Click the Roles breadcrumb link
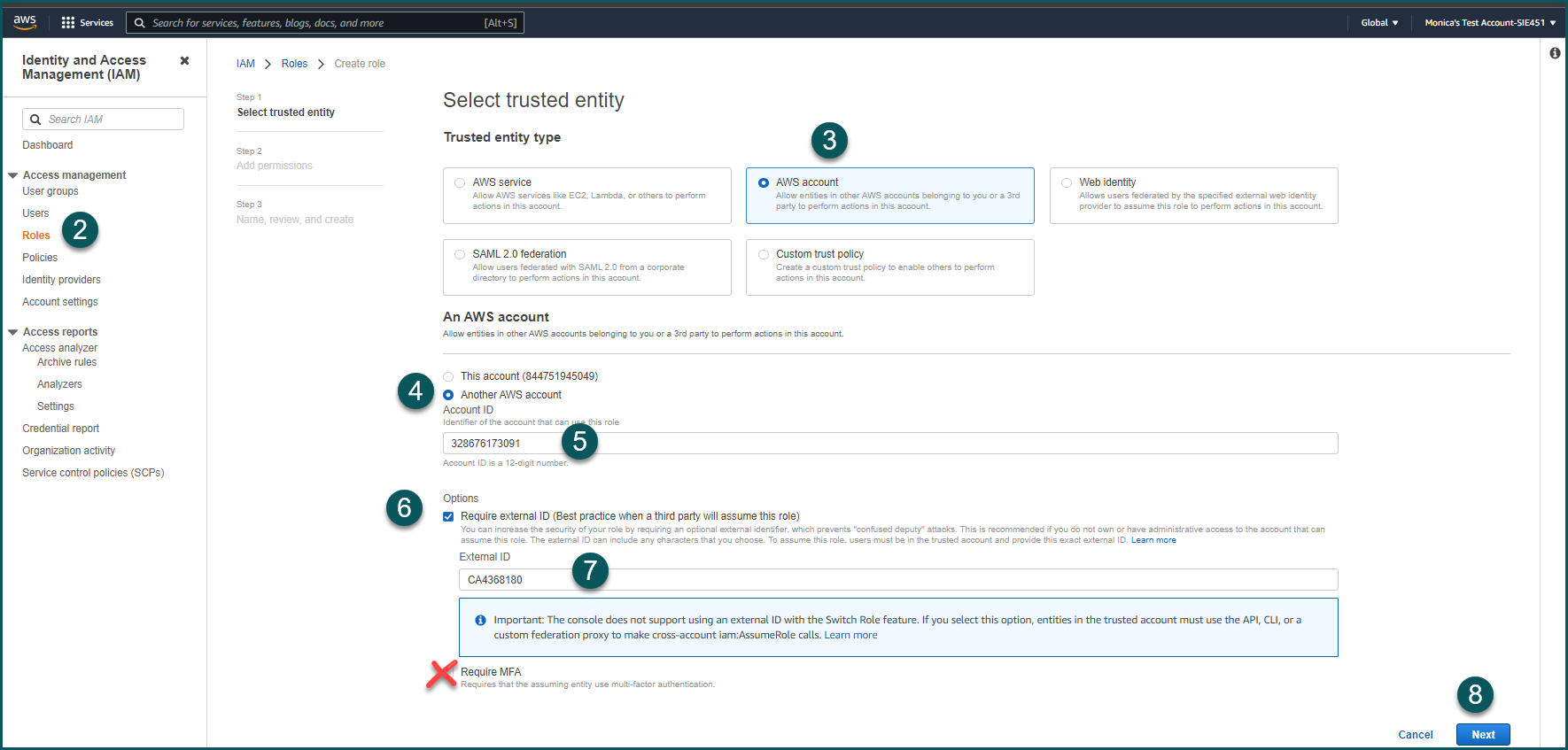 (294, 64)
